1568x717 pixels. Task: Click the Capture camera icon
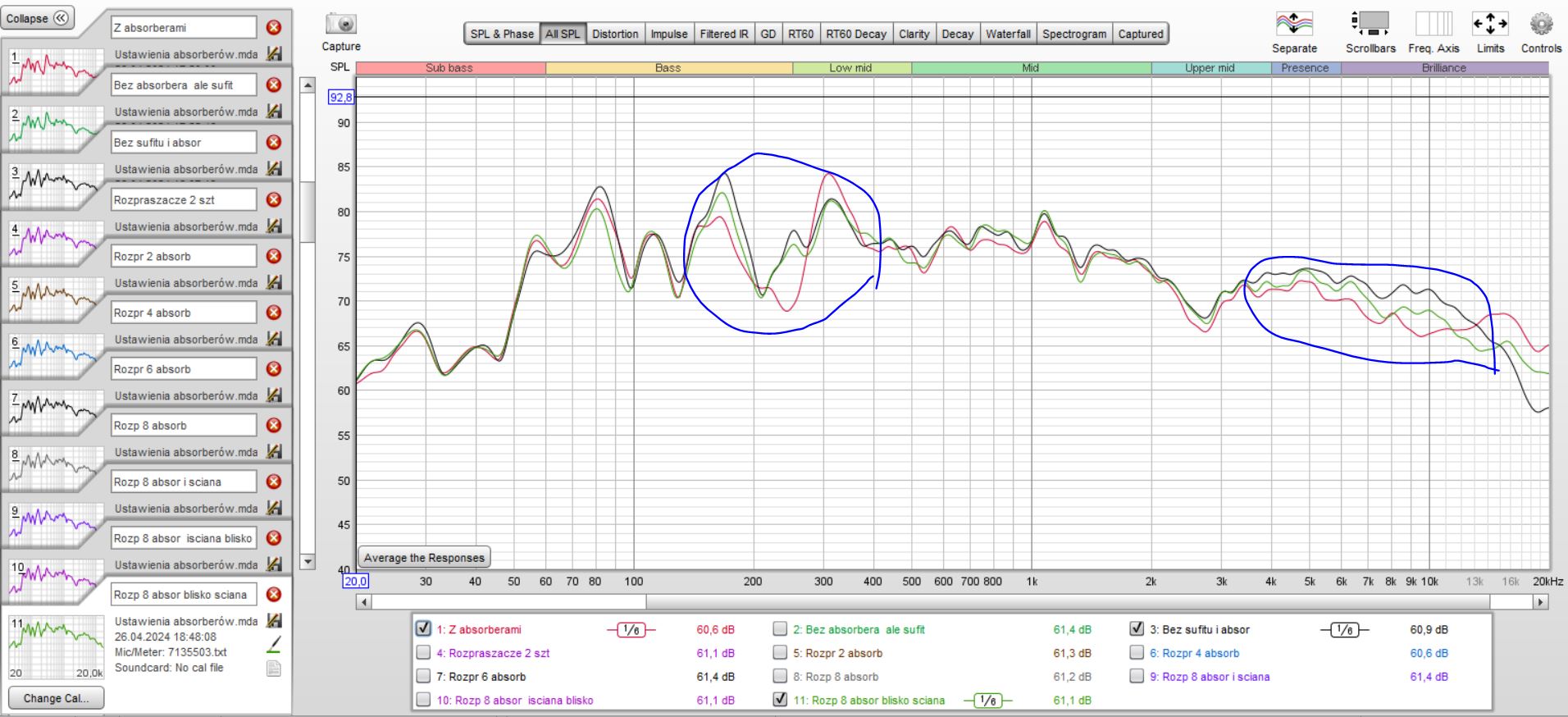pyautogui.click(x=341, y=24)
